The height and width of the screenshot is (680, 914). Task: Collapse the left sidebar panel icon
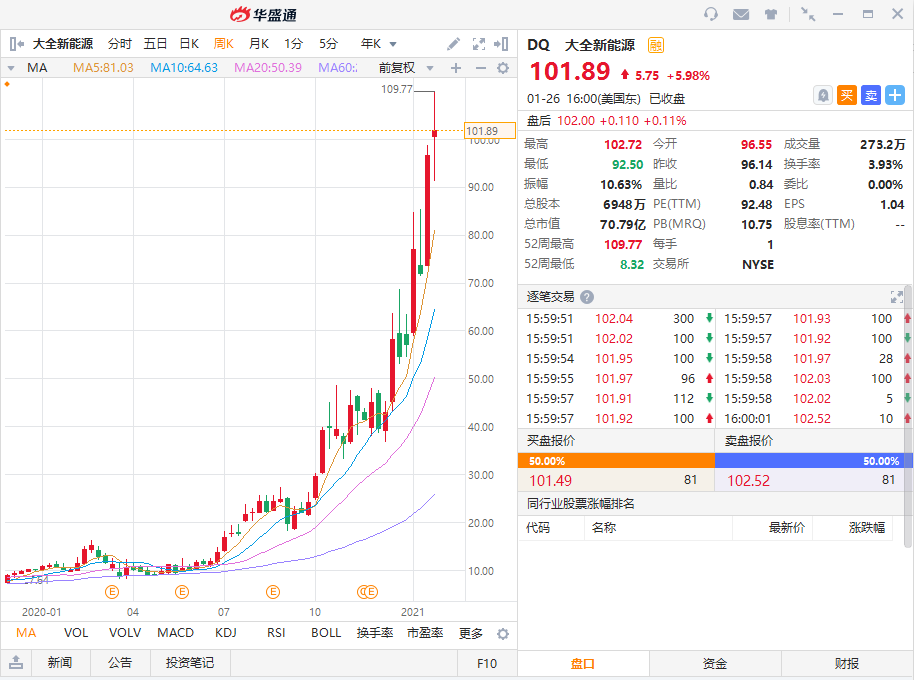pos(16,44)
